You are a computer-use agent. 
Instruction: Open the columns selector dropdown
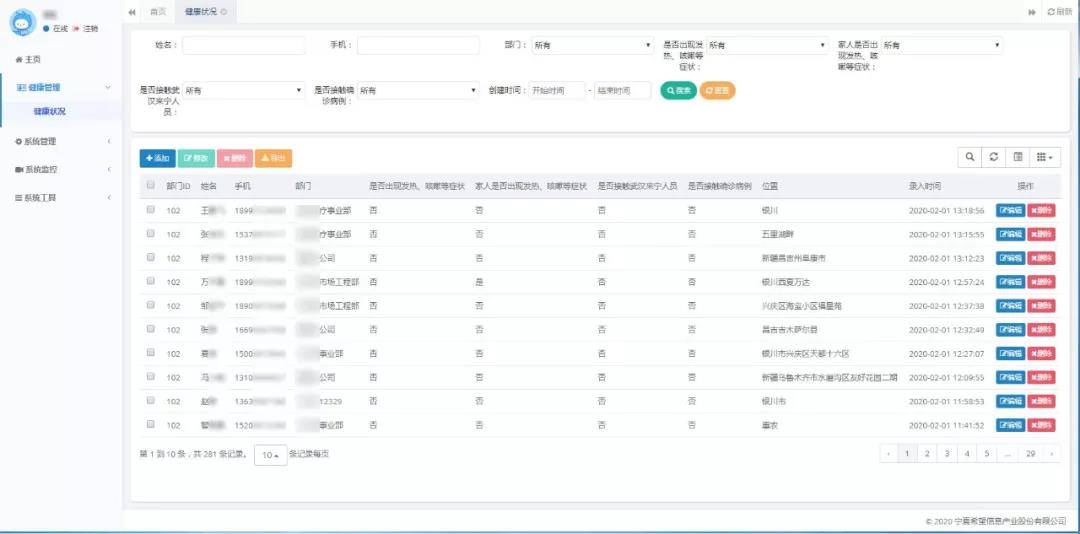1046,157
